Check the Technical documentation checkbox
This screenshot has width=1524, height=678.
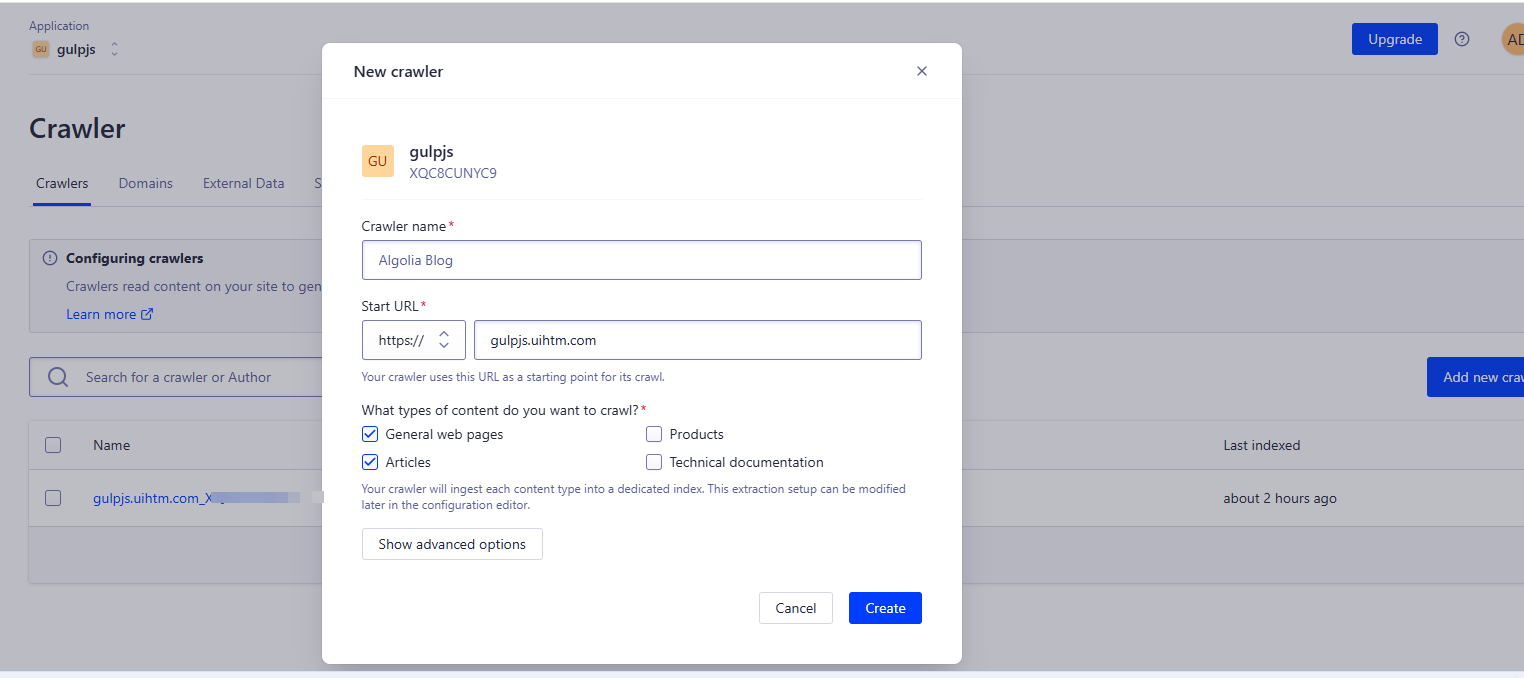coord(654,462)
